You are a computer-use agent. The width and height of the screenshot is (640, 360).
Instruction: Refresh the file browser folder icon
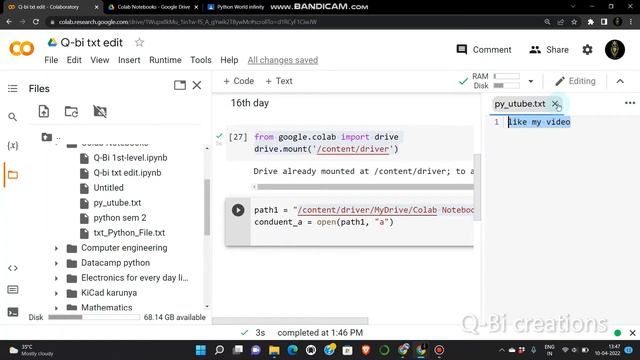71,111
